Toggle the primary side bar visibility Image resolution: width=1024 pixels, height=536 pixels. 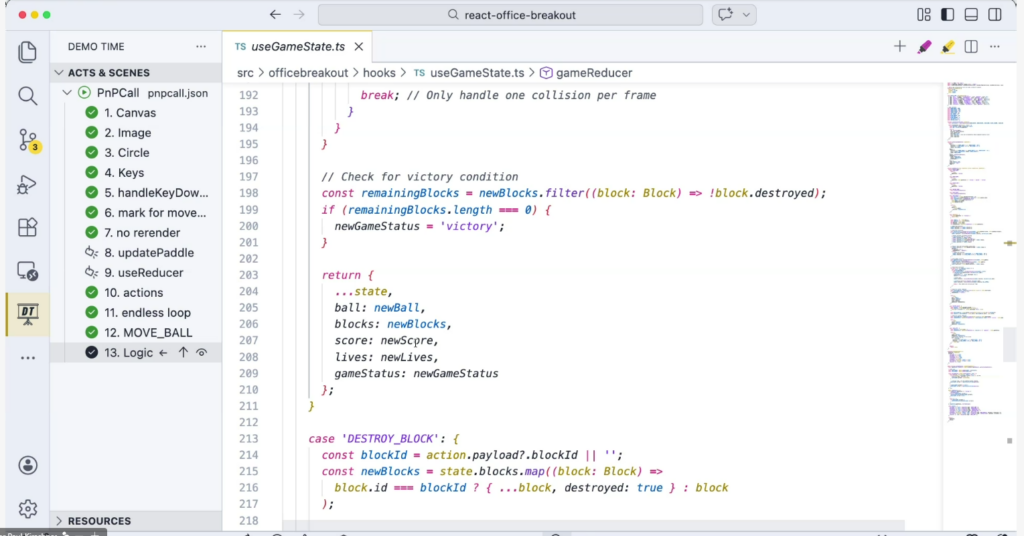[947, 15]
